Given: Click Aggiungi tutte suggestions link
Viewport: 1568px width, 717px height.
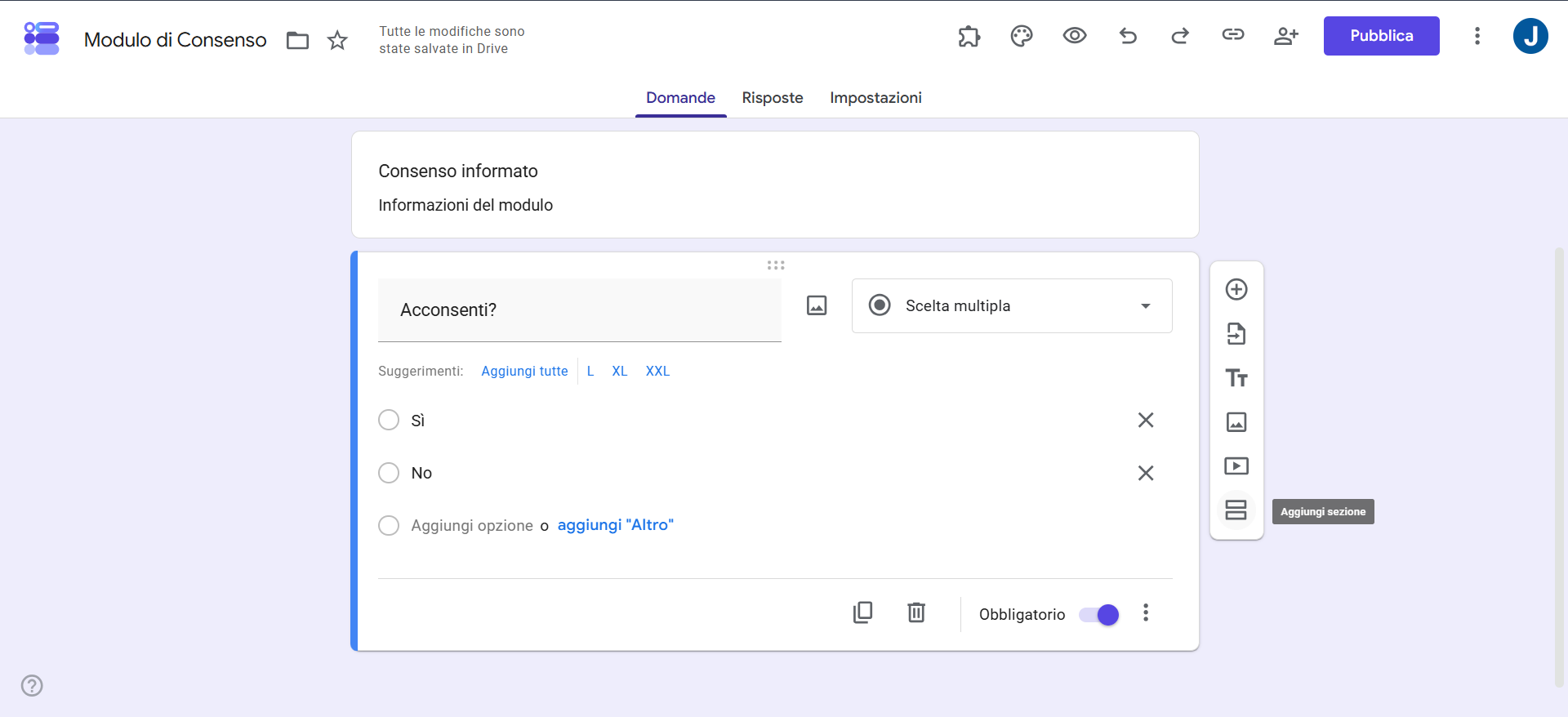Looking at the screenshot, I should click(x=524, y=371).
